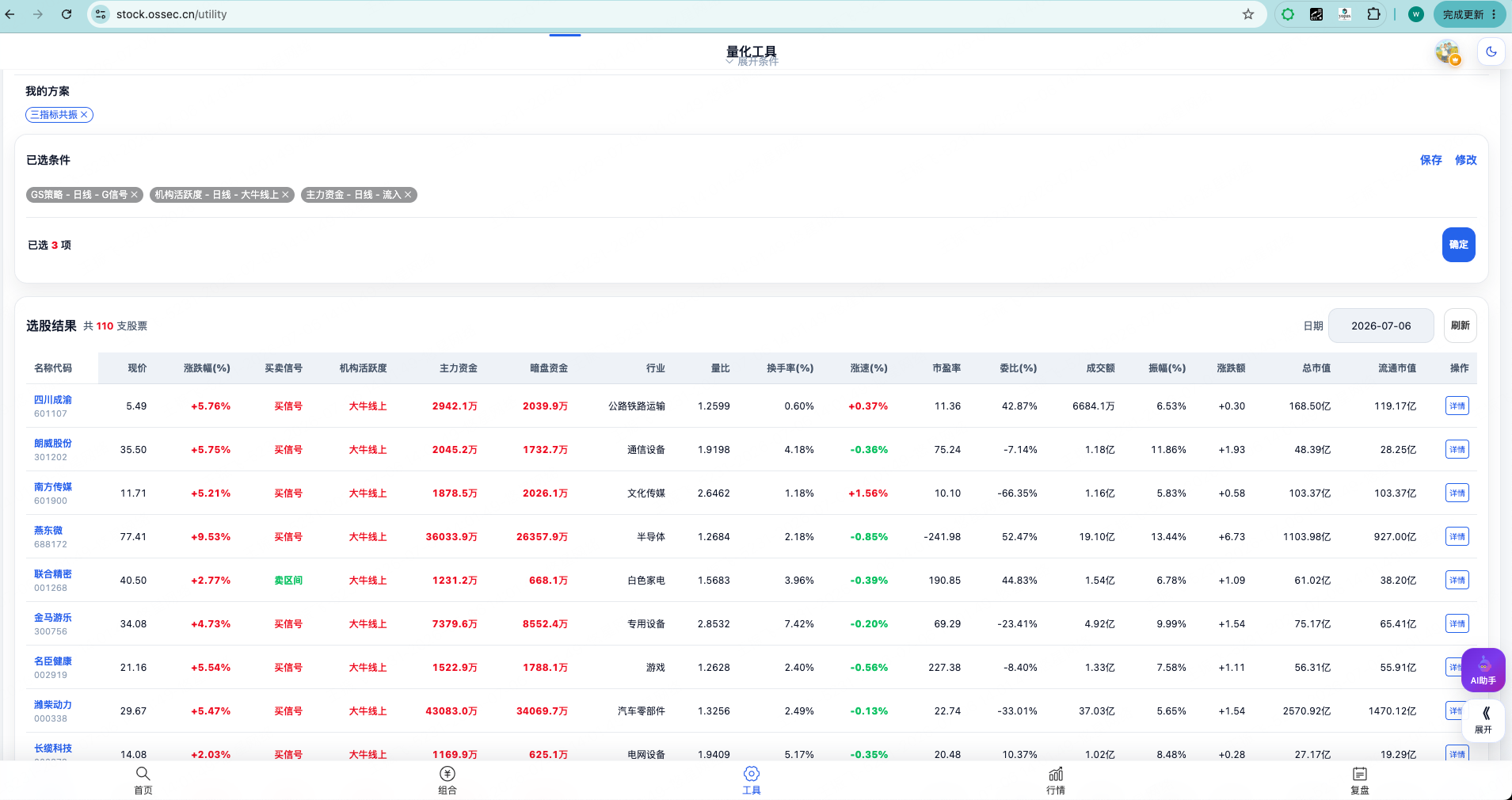Remove the 机构活跃度 大牛线上 condition tag

[x=286, y=195]
